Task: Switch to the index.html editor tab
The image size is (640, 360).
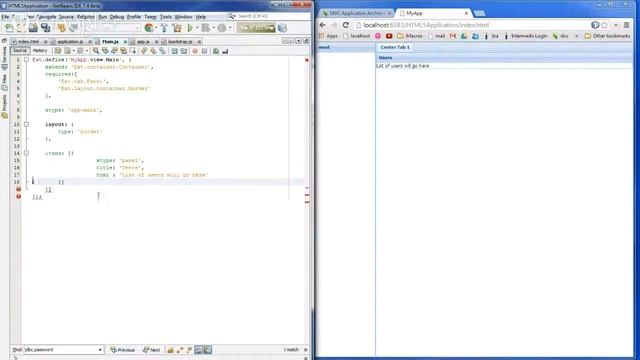Action: tap(29, 42)
